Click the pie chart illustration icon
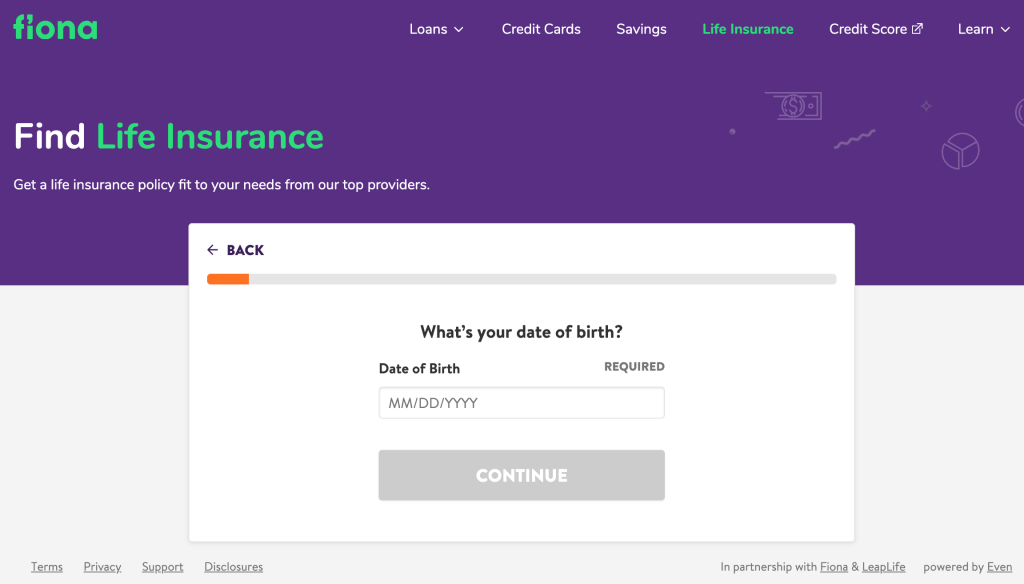This screenshot has height=584, width=1024. (x=960, y=151)
